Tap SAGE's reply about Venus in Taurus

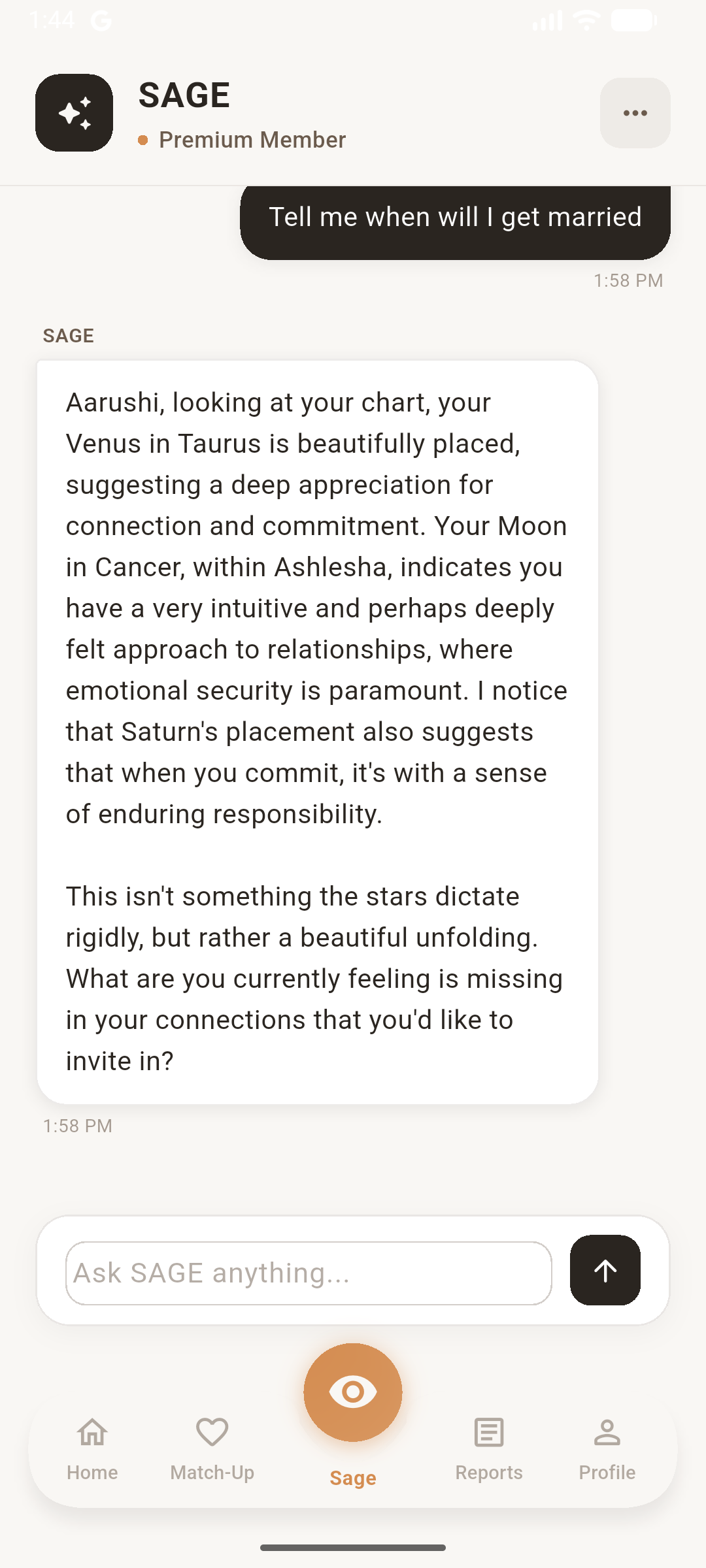[318, 732]
